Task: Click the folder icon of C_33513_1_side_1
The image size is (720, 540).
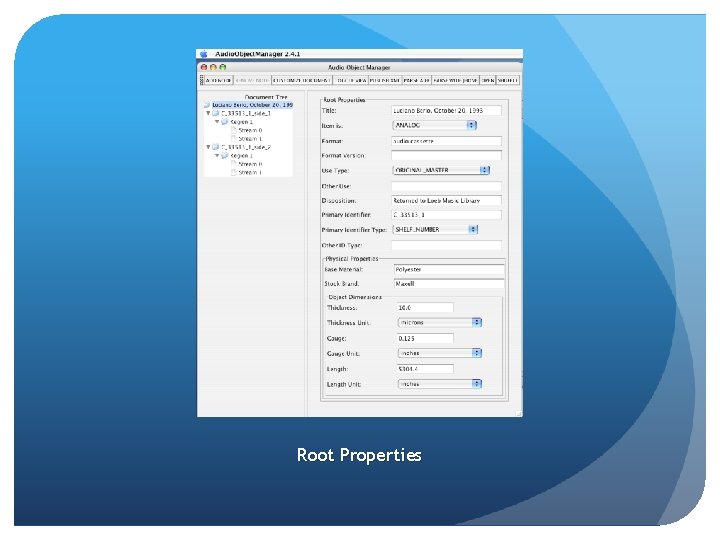Action: [215, 113]
